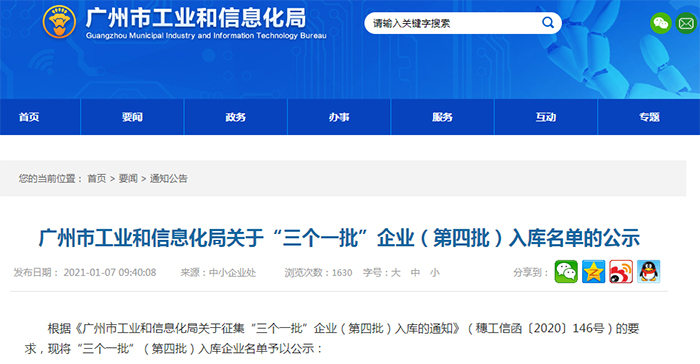Open the green email envelope icon

point(686,23)
